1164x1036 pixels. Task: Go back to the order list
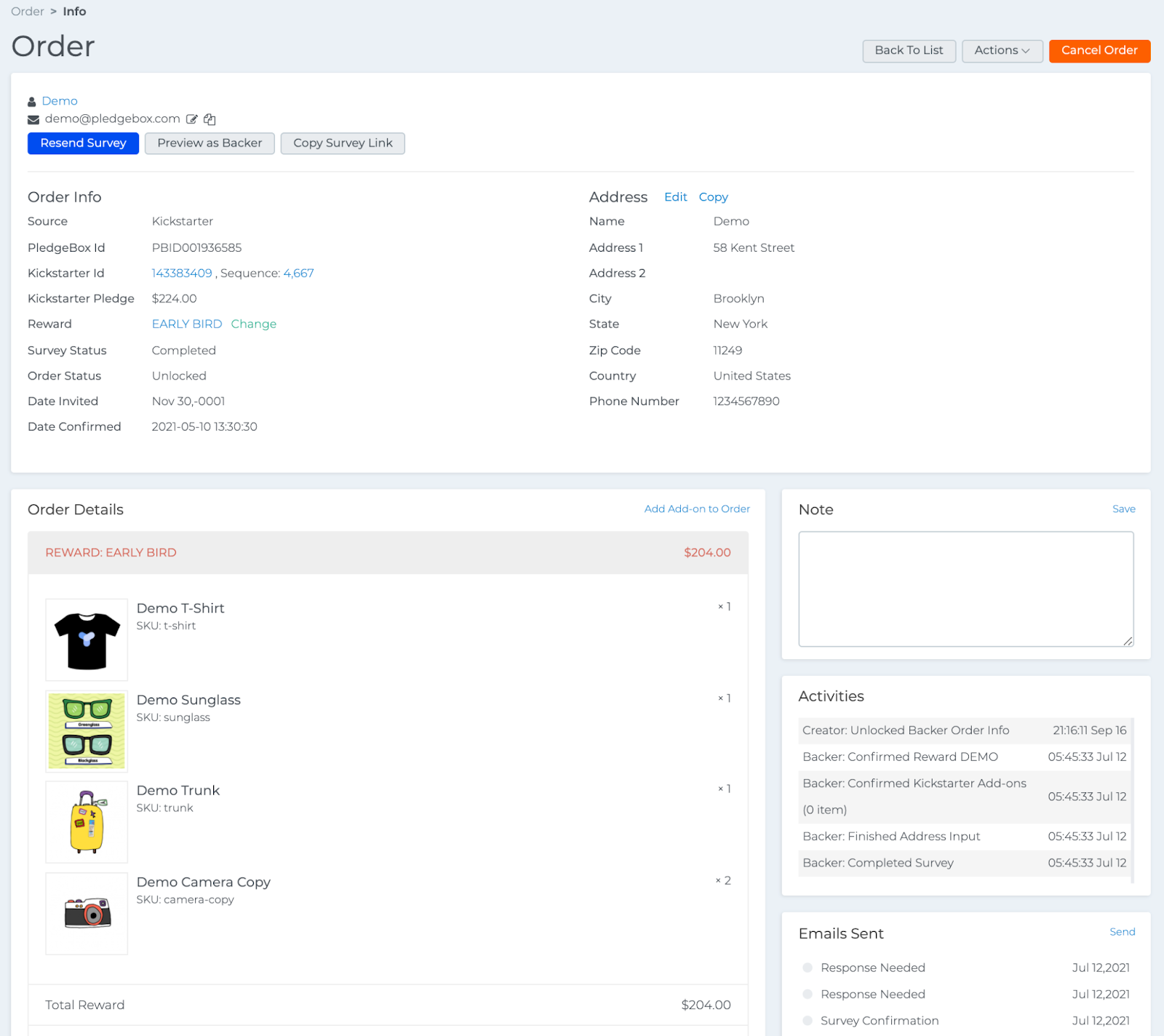[909, 51]
